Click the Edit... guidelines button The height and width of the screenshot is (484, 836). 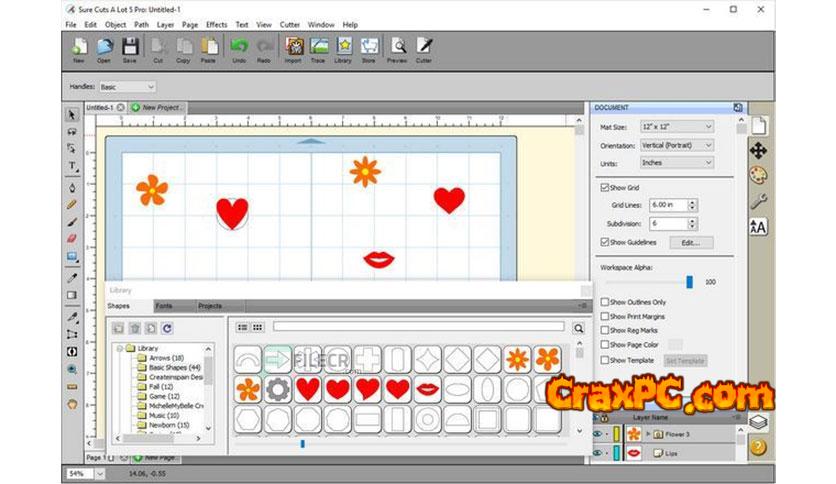coord(690,242)
